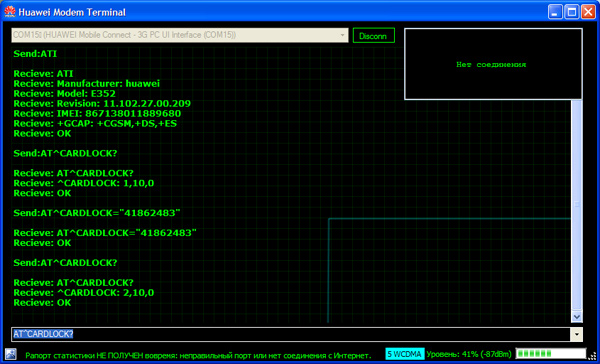Click the 5 WCDMA network mode indicator
The image size is (600, 364).
point(405,354)
